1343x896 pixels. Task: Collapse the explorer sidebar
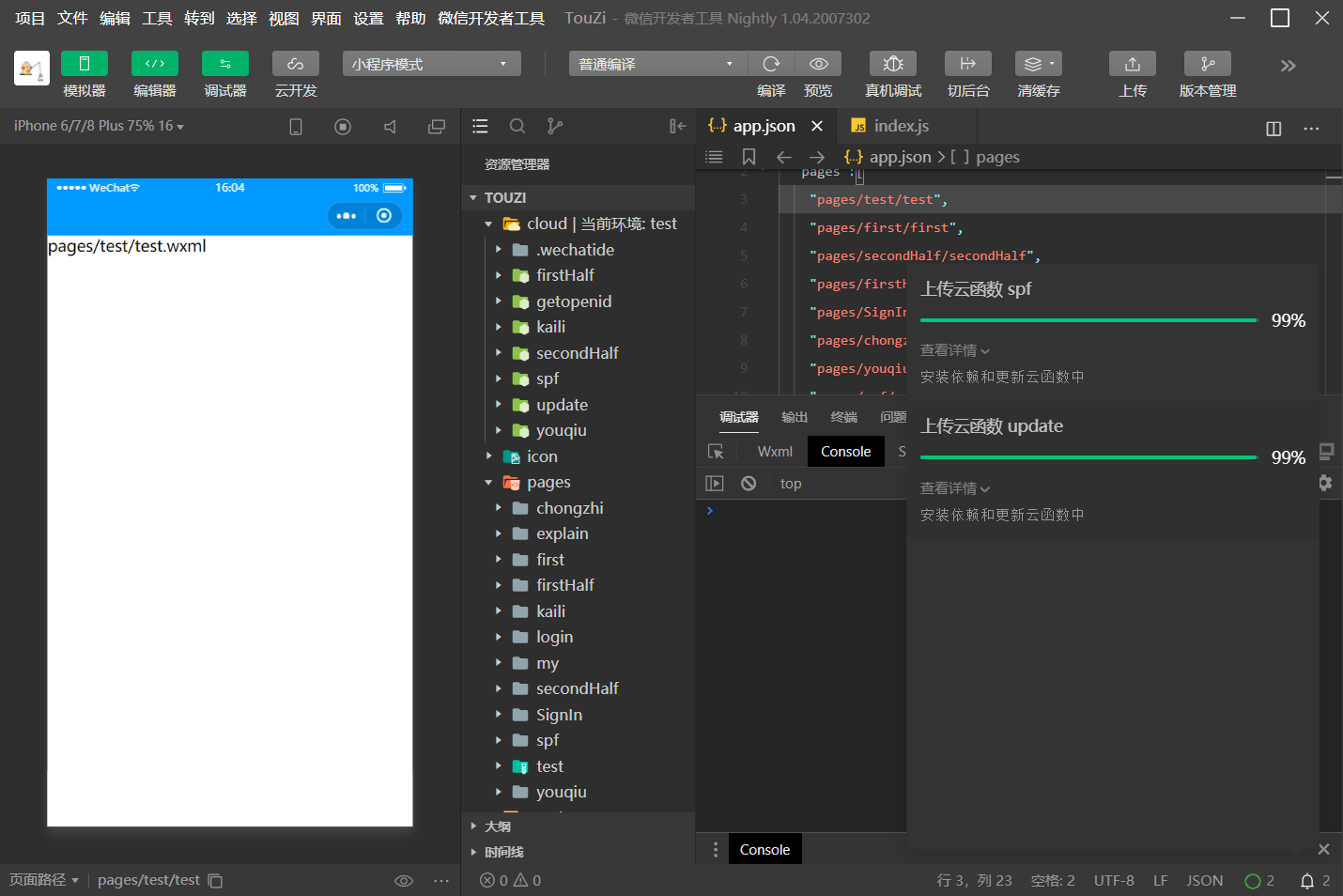coord(677,126)
